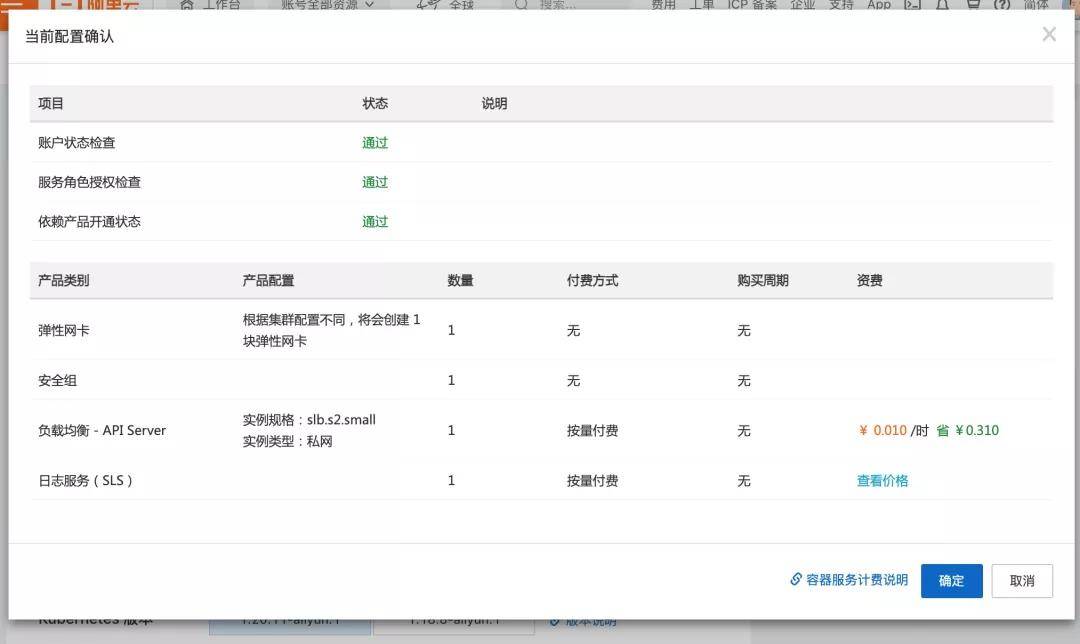The image size is (1080, 644).
Task: Open the help question mark icon
Action: point(1002,5)
